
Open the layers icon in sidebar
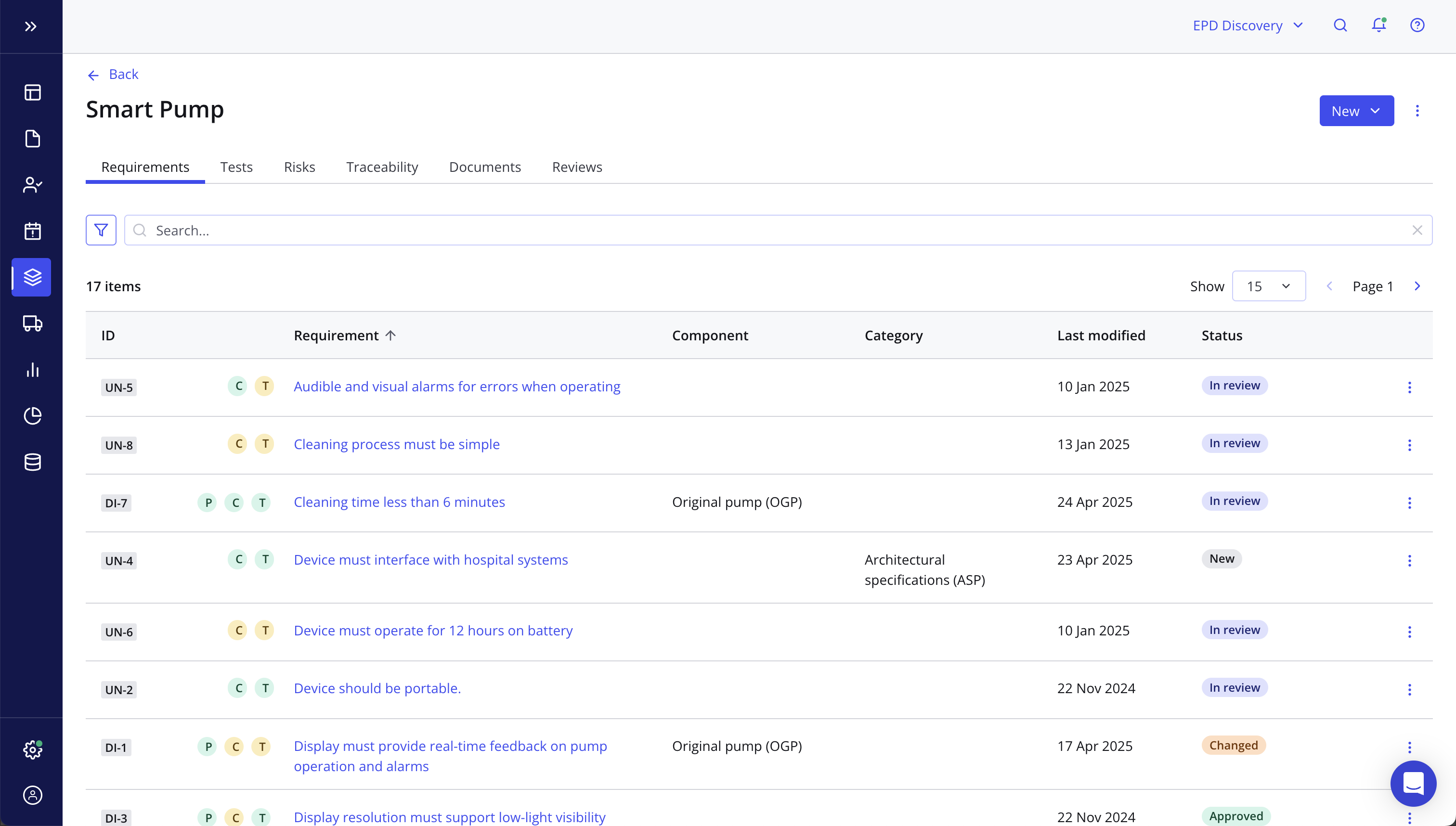coord(32,277)
